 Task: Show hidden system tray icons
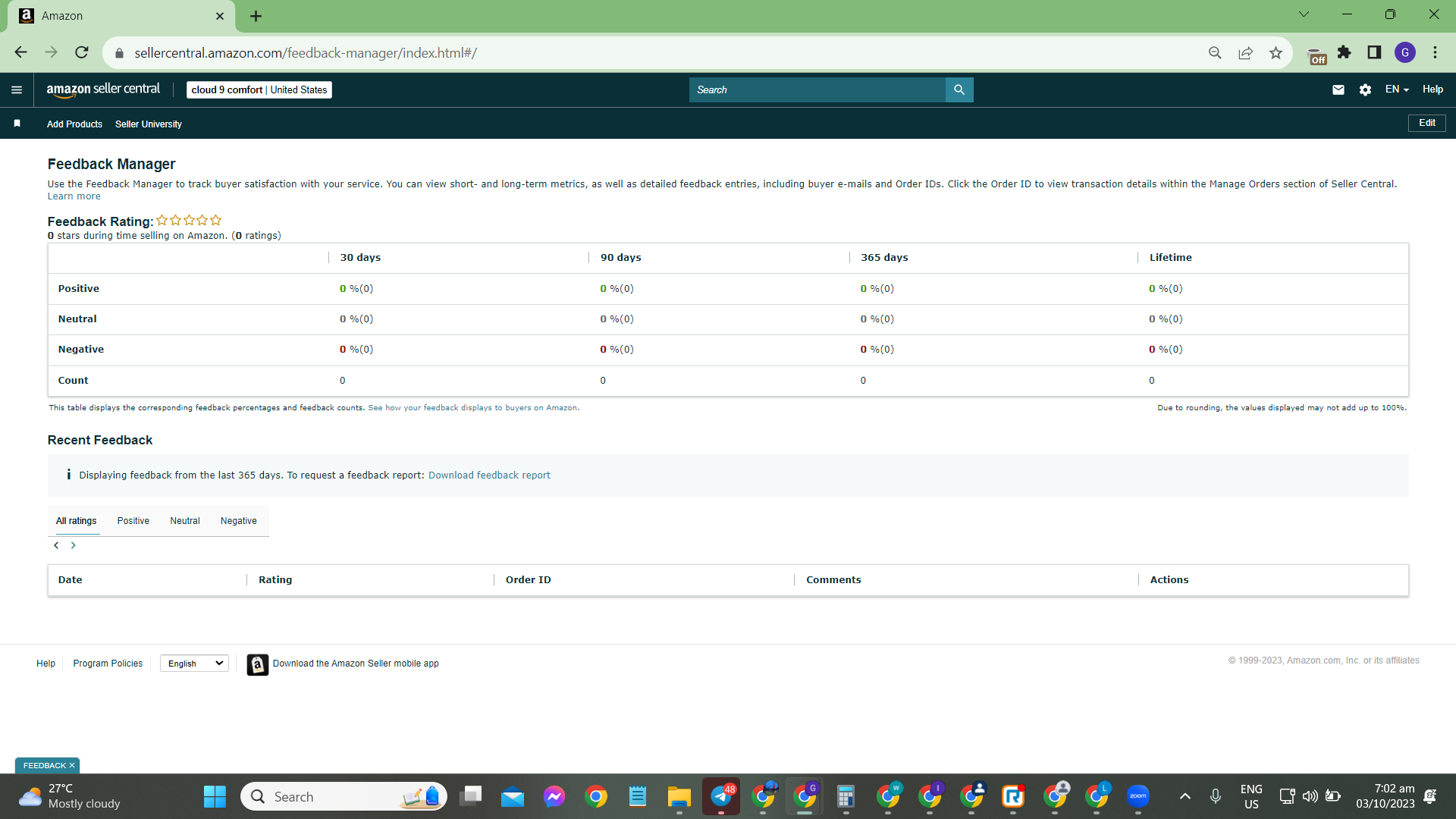[1185, 796]
